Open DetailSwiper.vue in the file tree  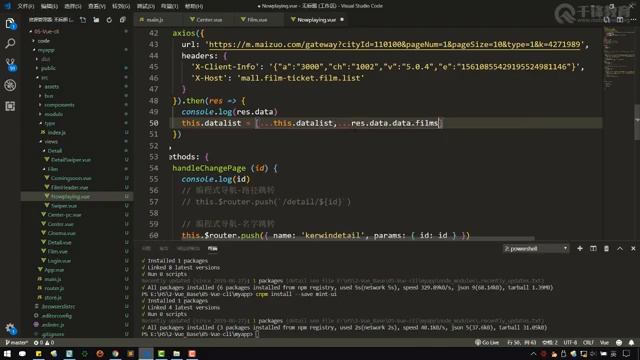point(71,160)
